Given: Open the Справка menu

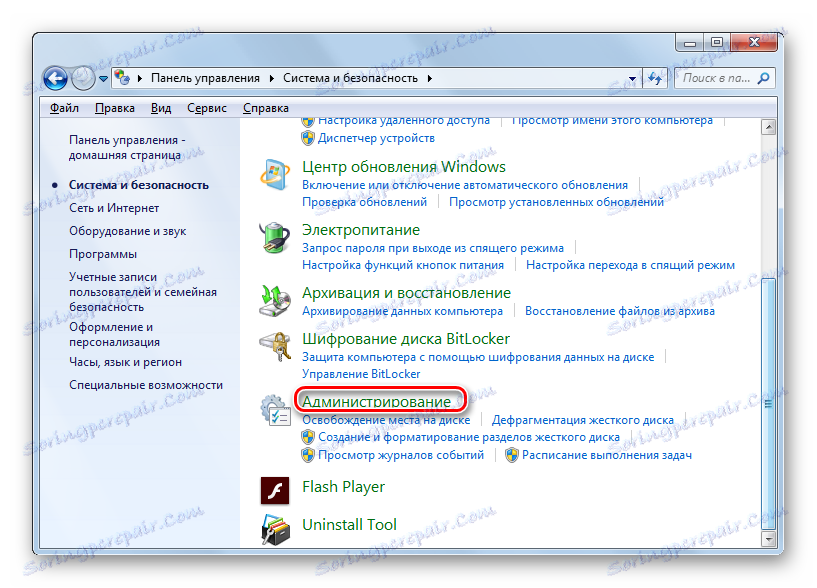Looking at the screenshot, I should click(x=266, y=108).
